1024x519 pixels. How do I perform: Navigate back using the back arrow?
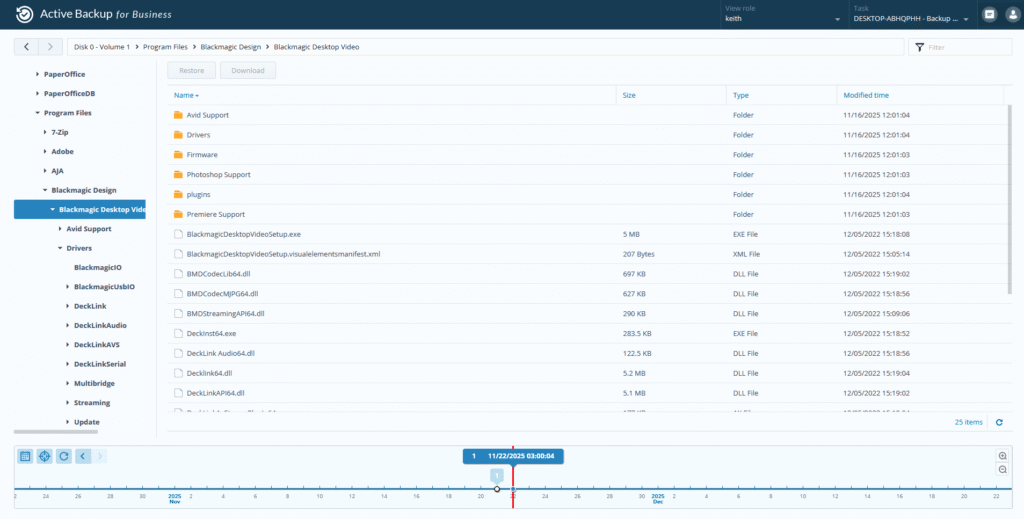26,47
